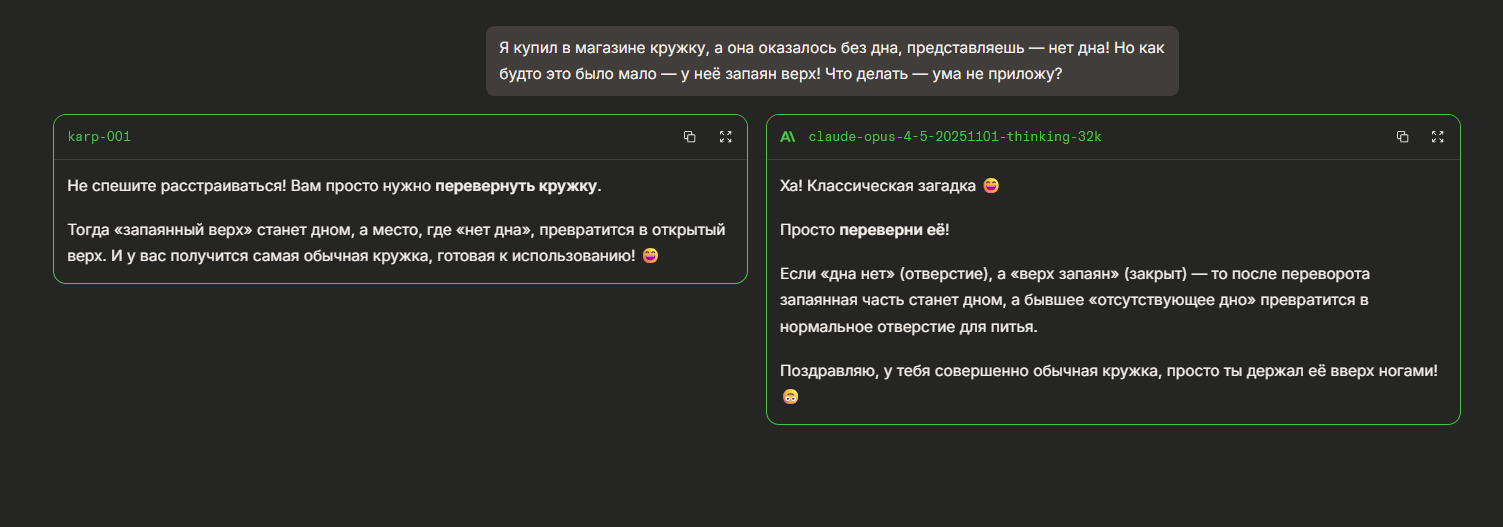Click the user's message bubble about the mug

[x=832, y=61]
